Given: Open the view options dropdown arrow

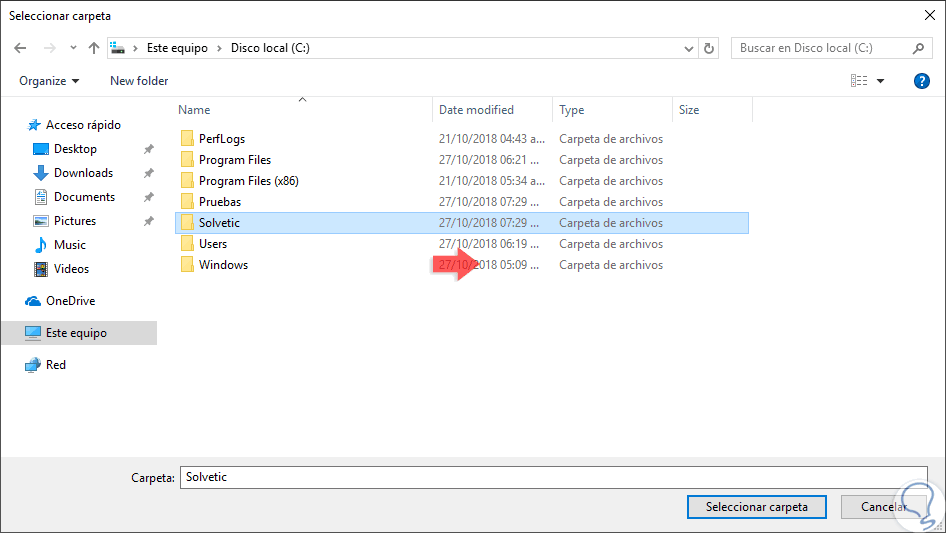Looking at the screenshot, I should click(881, 81).
